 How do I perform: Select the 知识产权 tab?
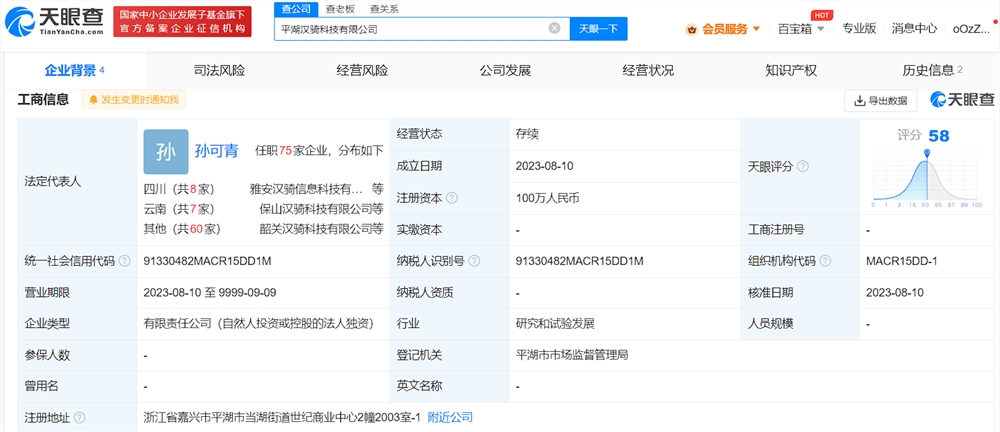click(791, 70)
